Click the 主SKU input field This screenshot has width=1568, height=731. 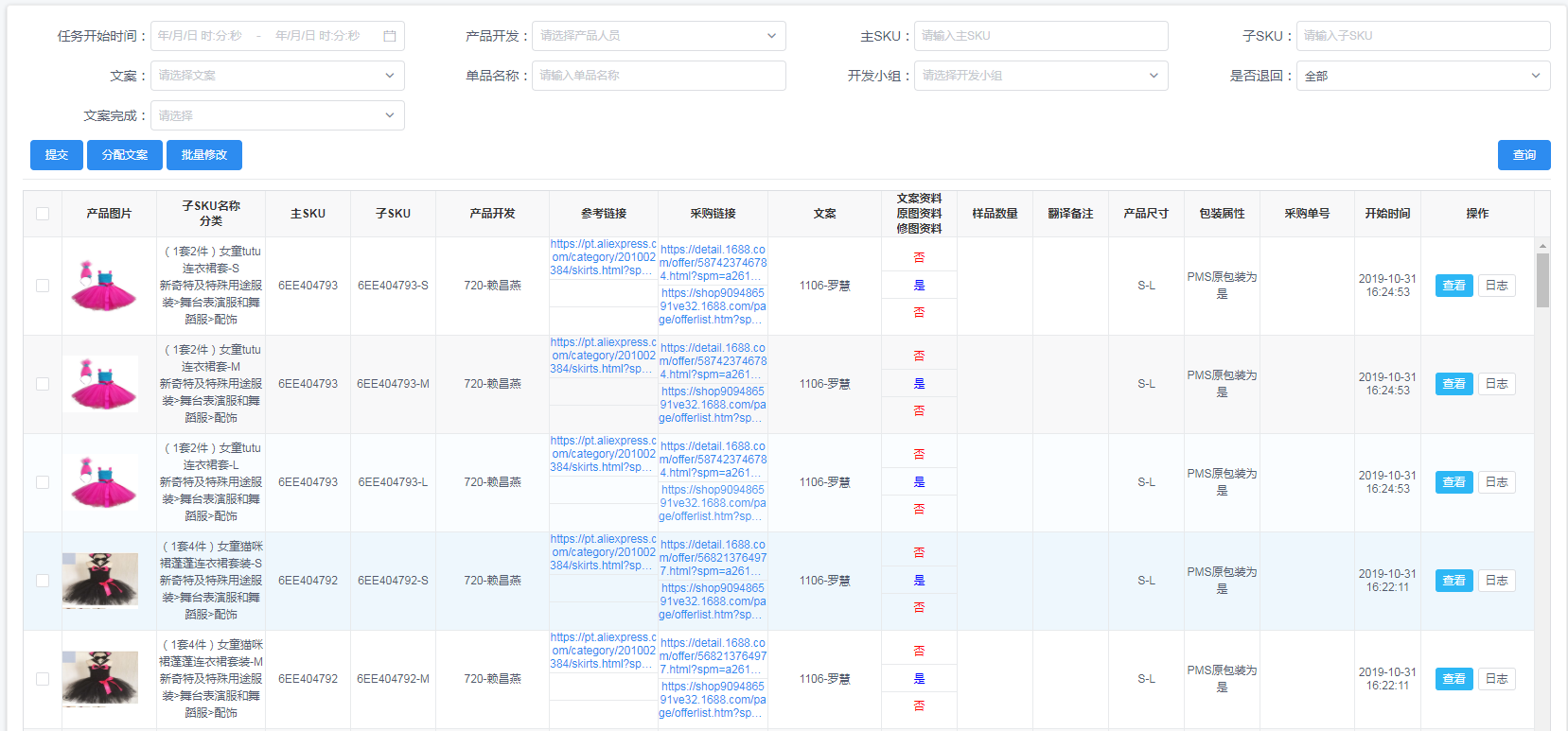1041,36
